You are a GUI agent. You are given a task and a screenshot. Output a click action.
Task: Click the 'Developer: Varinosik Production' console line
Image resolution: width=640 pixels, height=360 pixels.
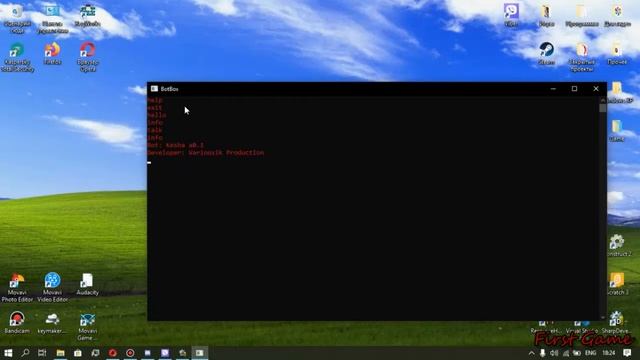pos(206,153)
